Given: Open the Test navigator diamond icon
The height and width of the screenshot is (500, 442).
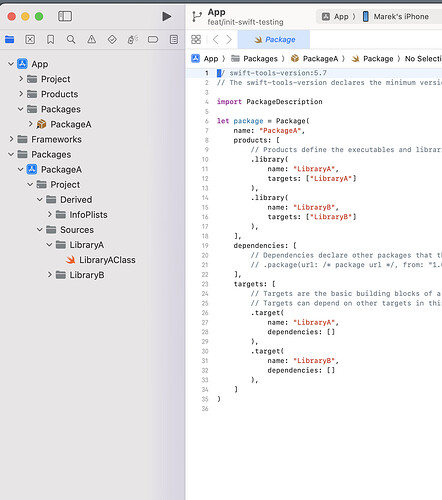Looking at the screenshot, I should [x=112, y=40].
